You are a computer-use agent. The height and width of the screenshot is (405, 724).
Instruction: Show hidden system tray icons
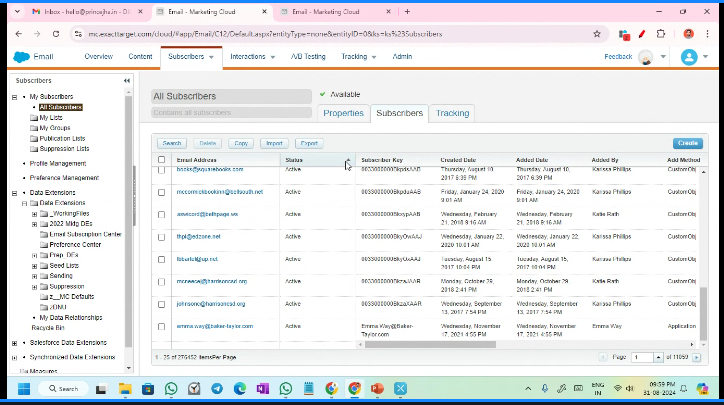528,389
